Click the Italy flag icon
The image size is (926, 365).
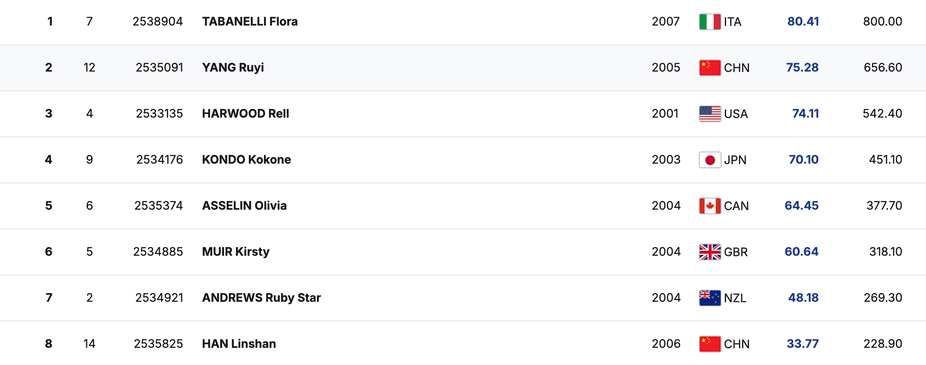[x=710, y=22]
